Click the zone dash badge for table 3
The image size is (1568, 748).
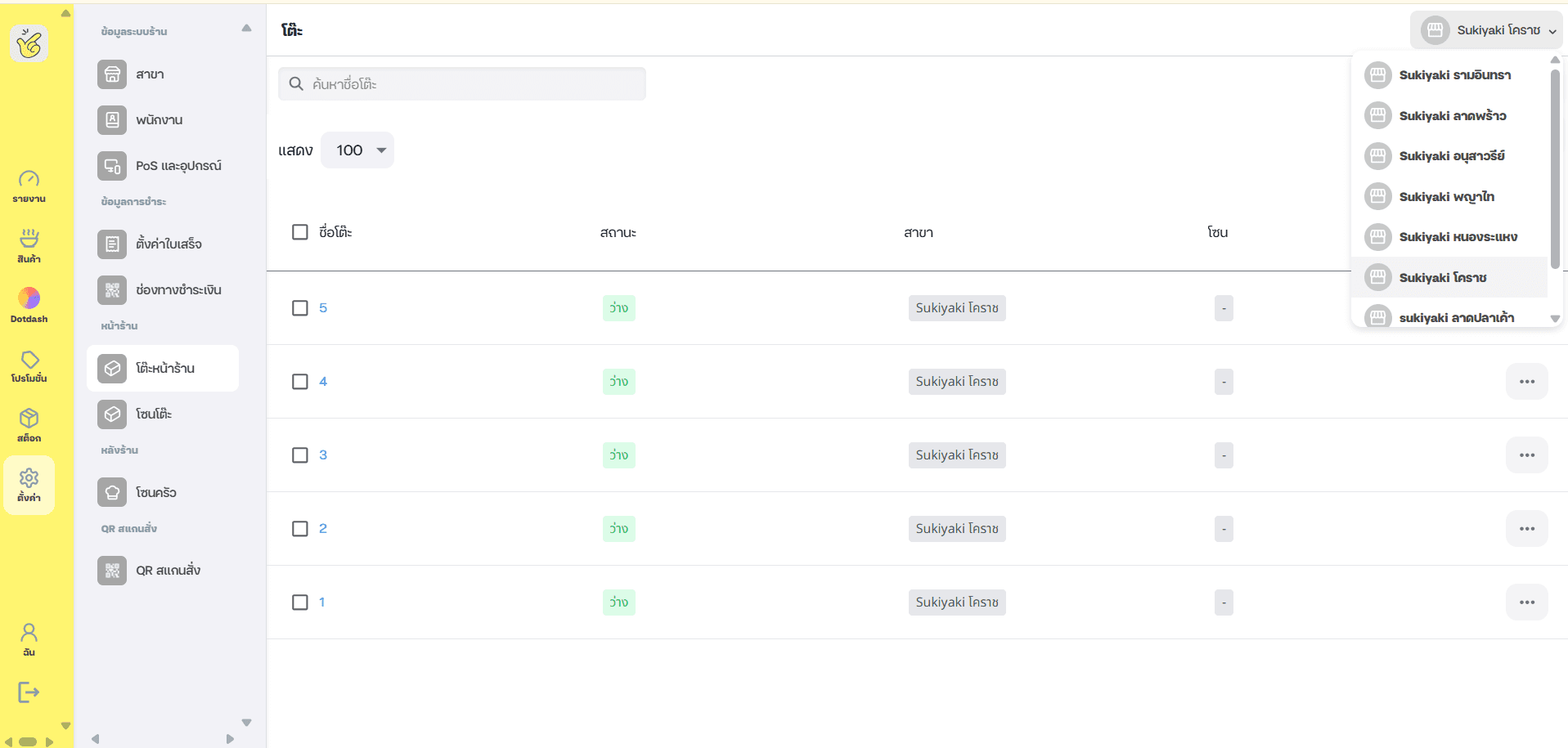tap(1224, 455)
